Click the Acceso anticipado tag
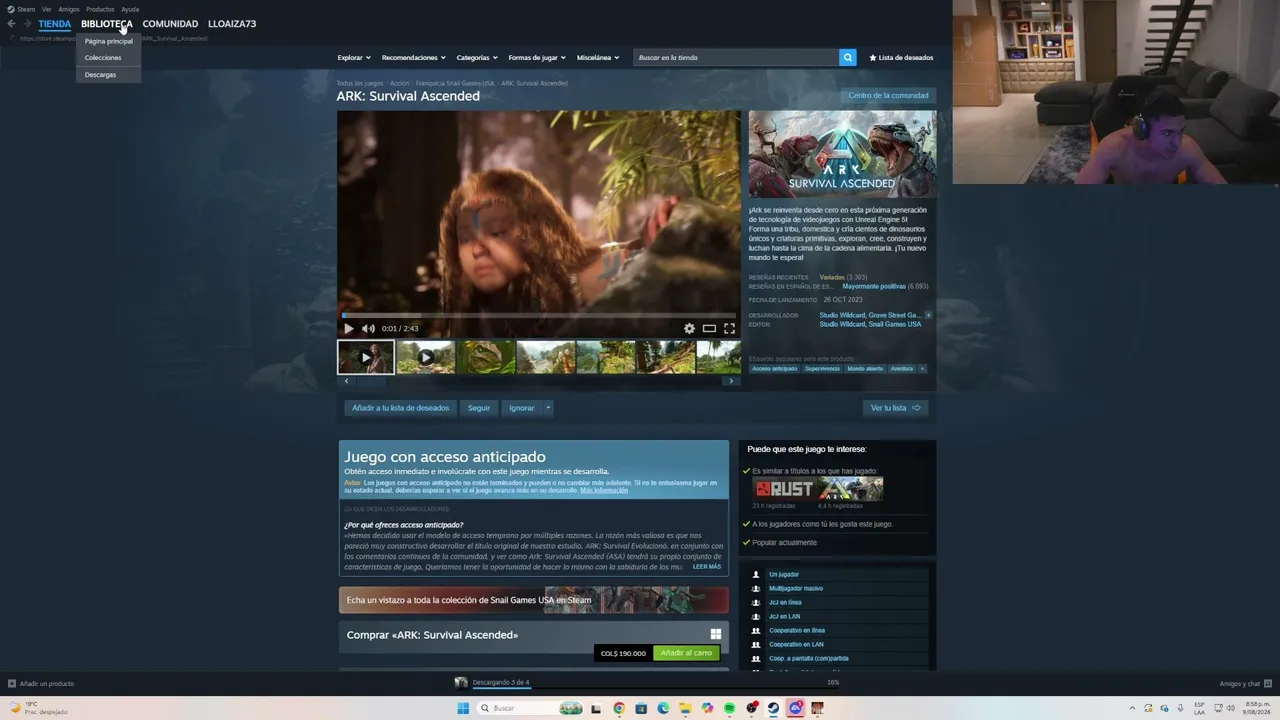The image size is (1280, 720). point(775,369)
